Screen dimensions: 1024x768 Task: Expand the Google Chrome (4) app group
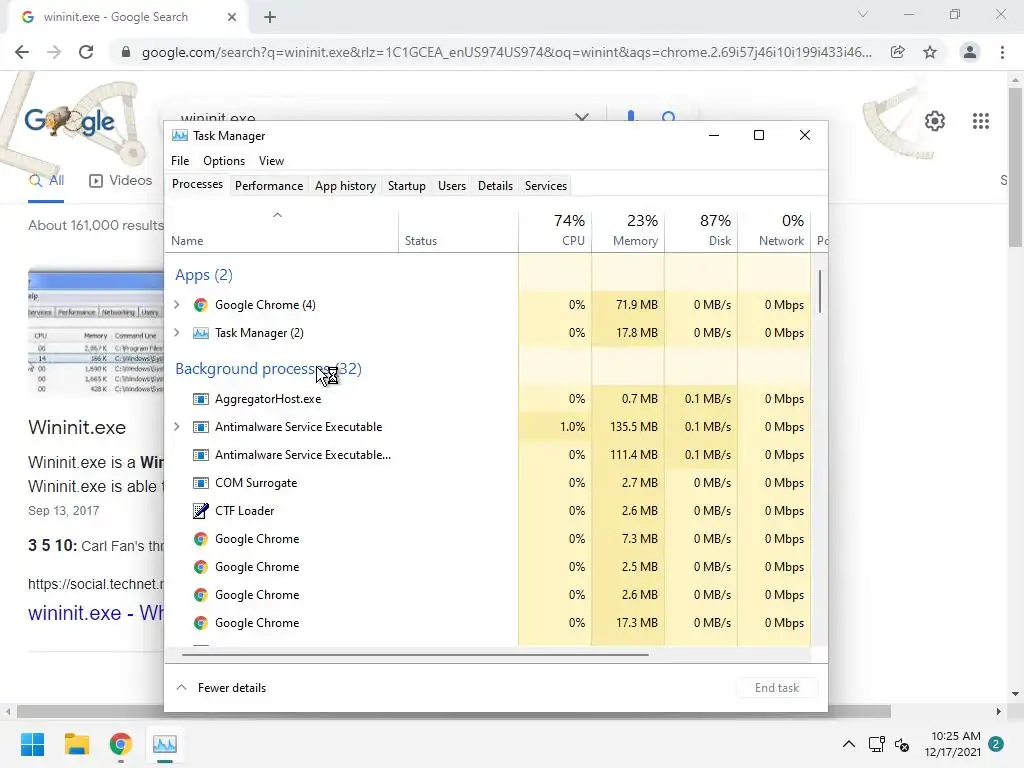(176, 305)
